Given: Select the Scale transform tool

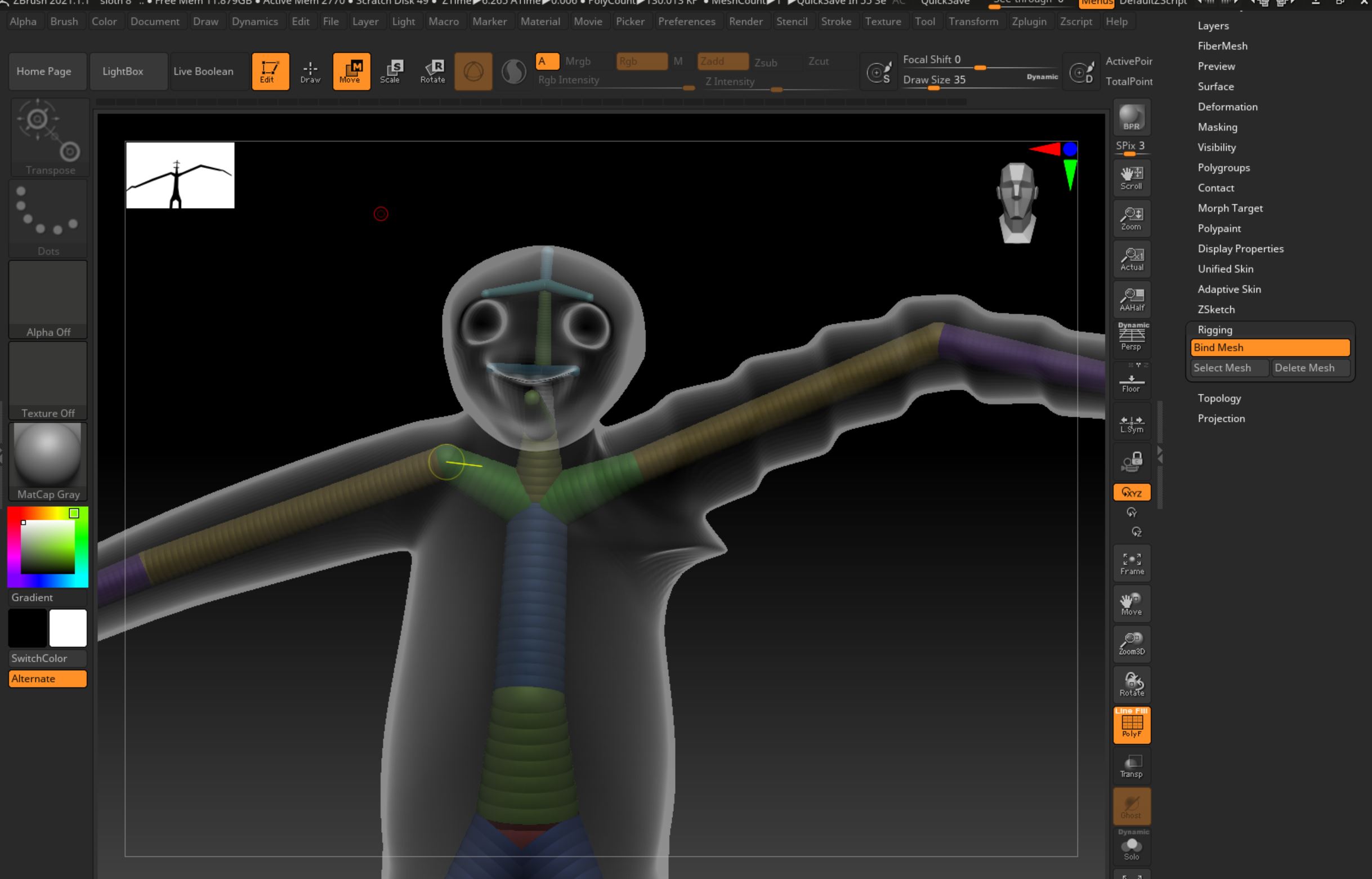Looking at the screenshot, I should (391, 72).
